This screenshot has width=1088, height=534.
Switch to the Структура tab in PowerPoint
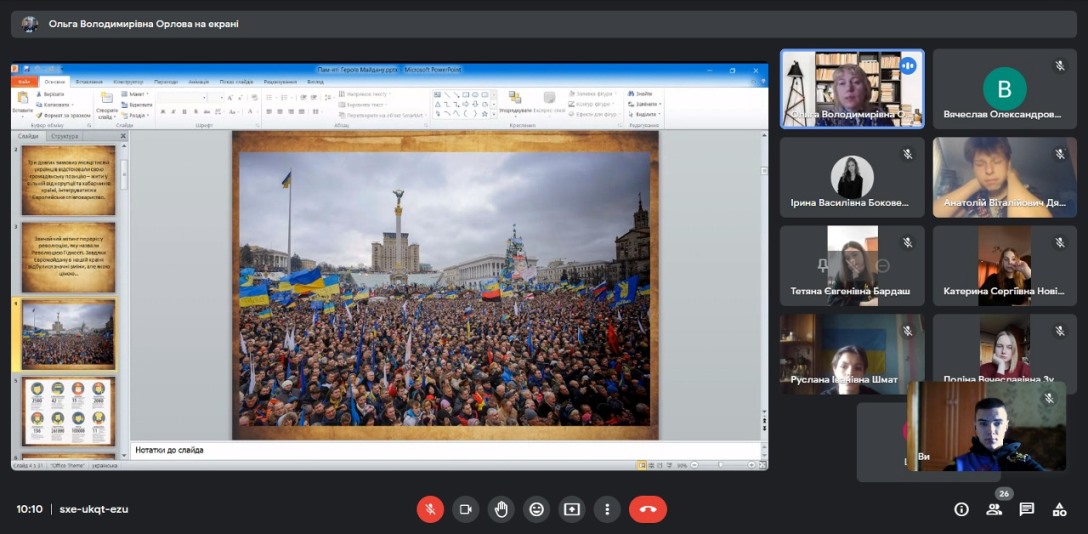[65, 136]
